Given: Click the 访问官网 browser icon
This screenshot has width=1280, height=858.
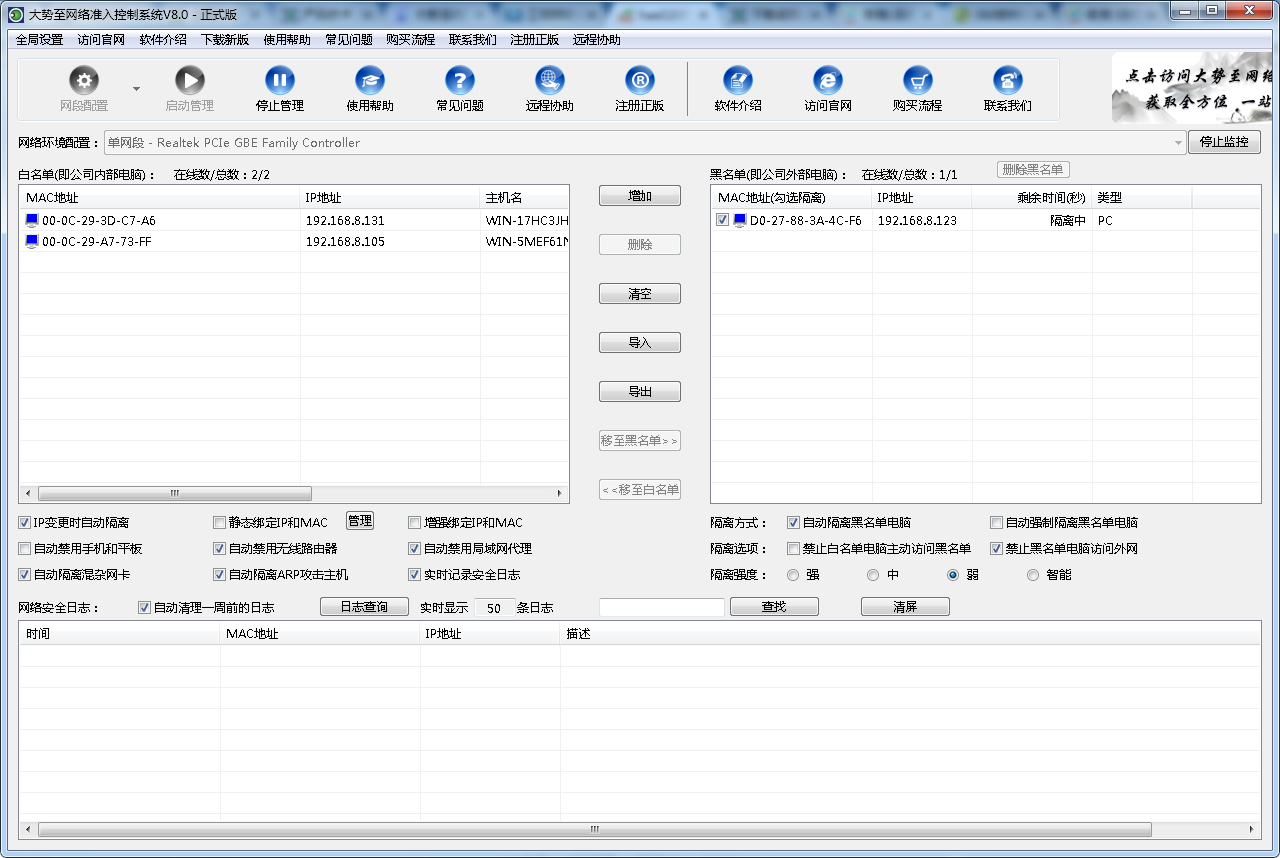Looking at the screenshot, I should [828, 82].
